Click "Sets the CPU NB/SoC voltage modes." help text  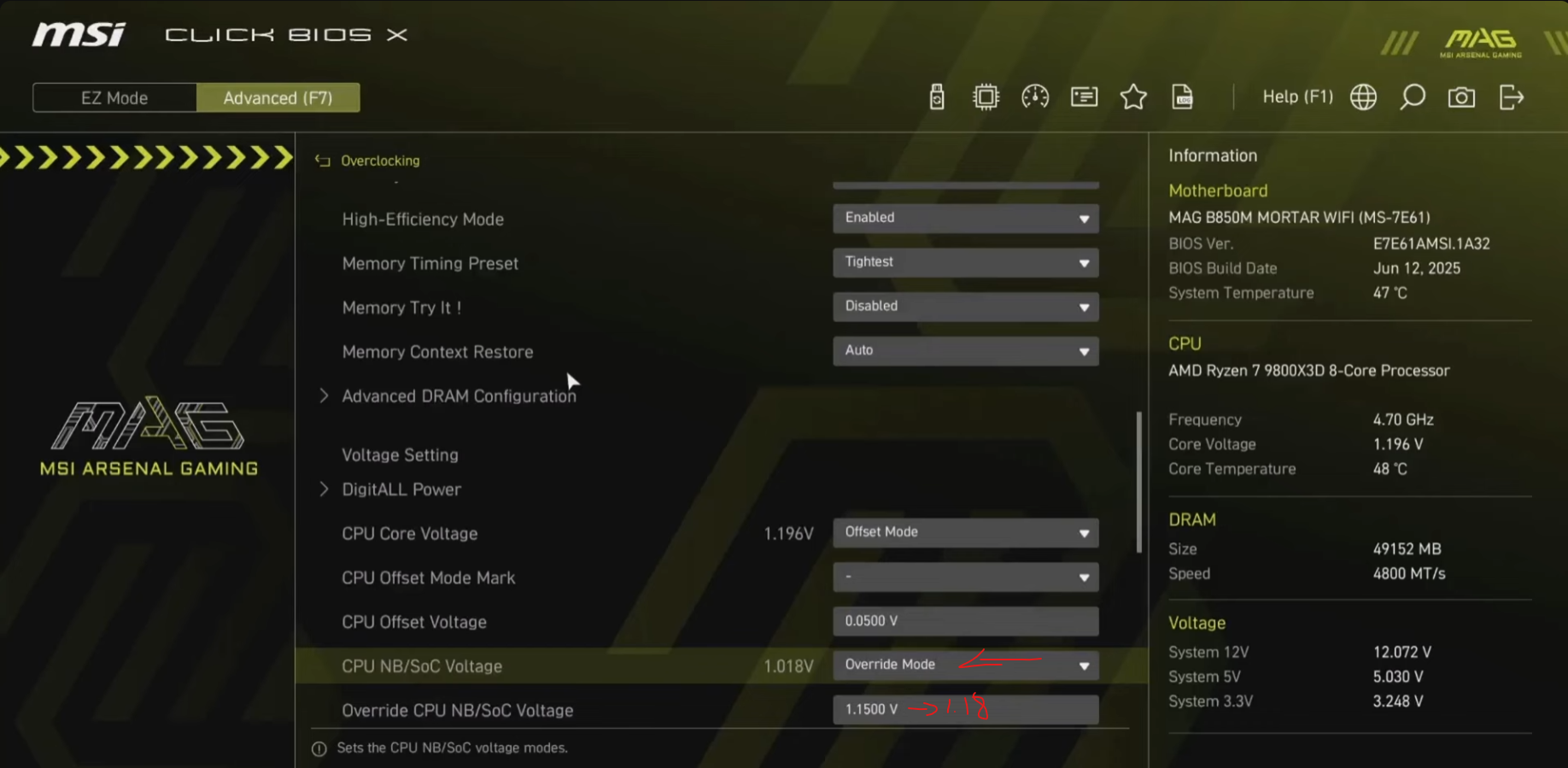pyautogui.click(x=452, y=748)
